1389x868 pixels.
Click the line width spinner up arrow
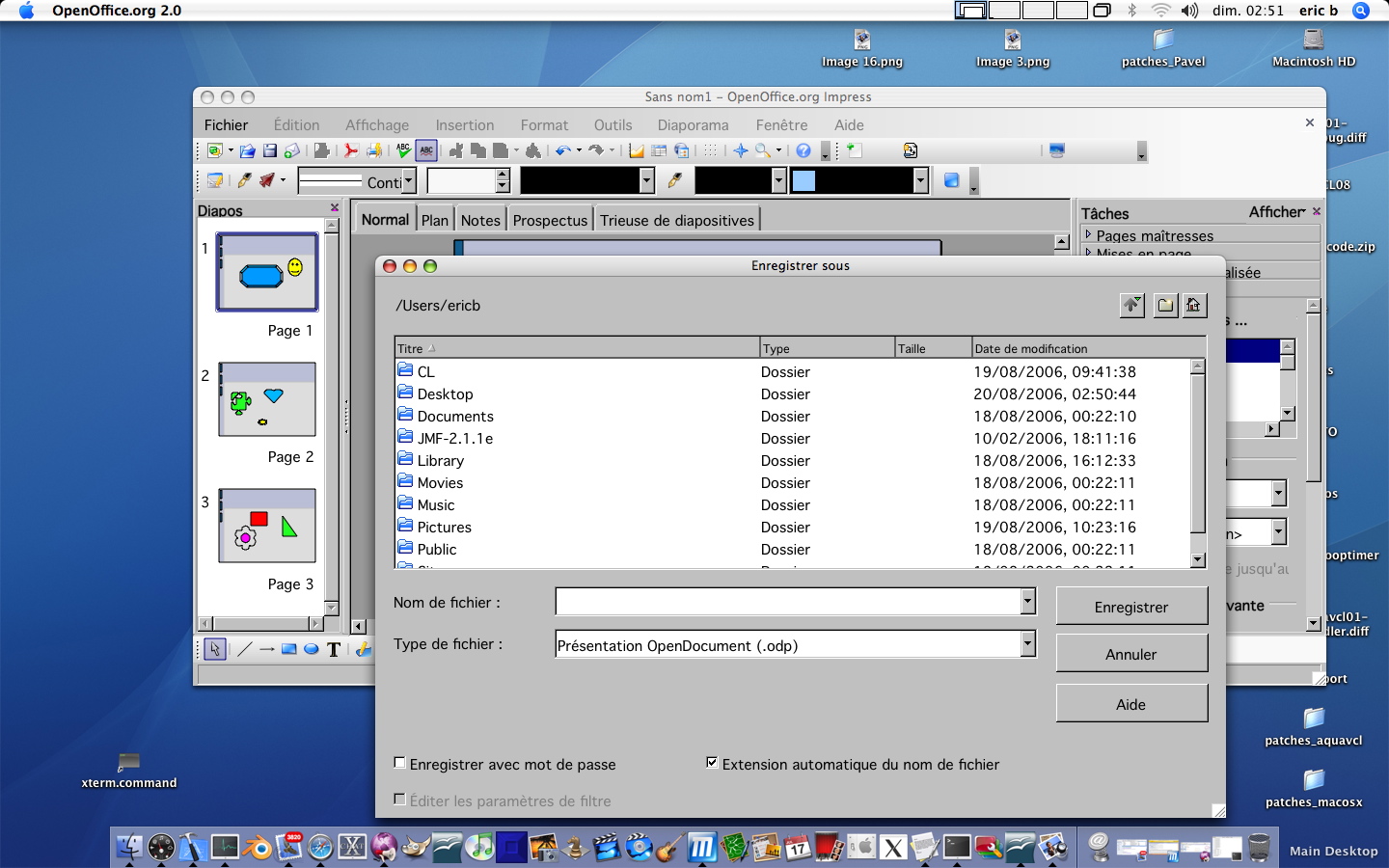click(x=503, y=175)
